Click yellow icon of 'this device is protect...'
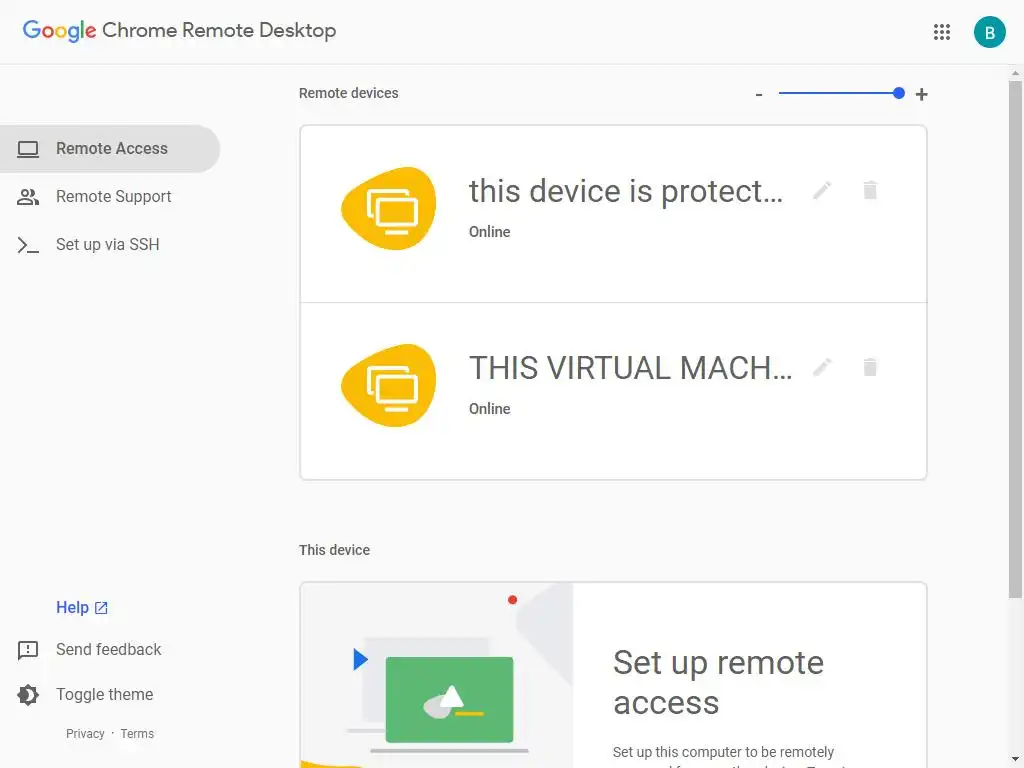Screen dimensions: 1024x768 click(x=389, y=208)
